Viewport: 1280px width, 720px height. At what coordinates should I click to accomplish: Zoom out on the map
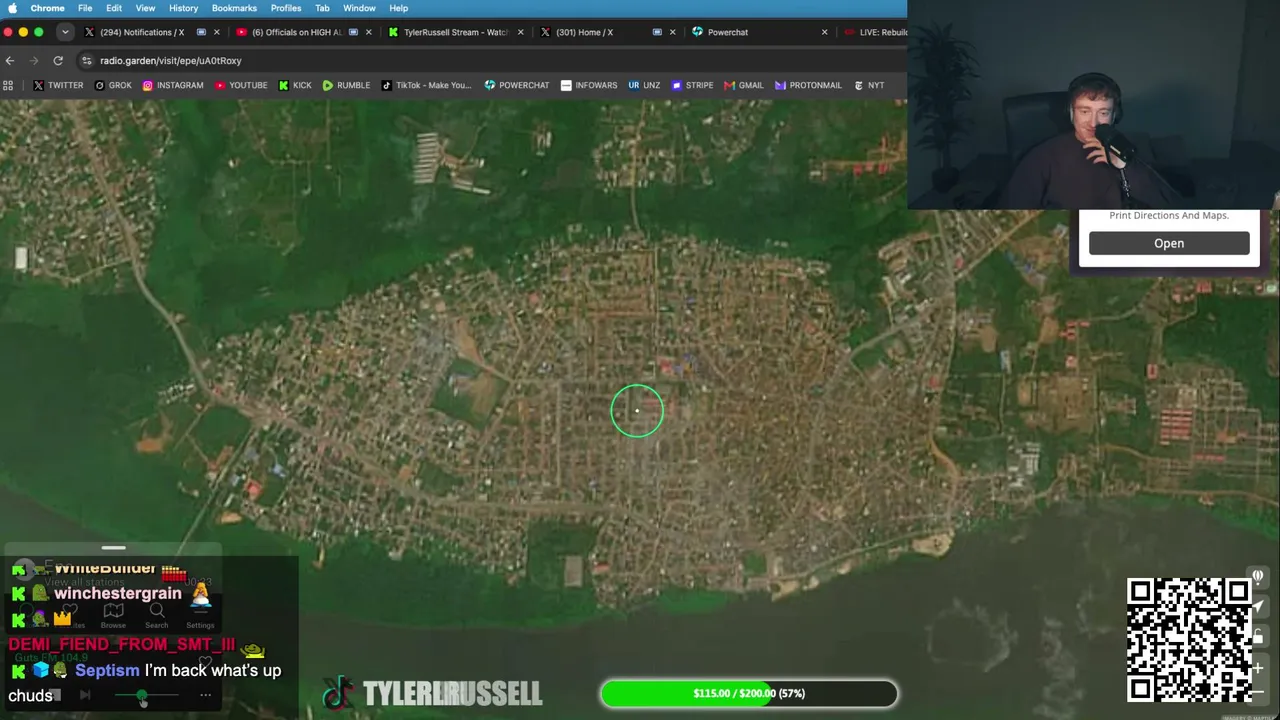[1259, 691]
